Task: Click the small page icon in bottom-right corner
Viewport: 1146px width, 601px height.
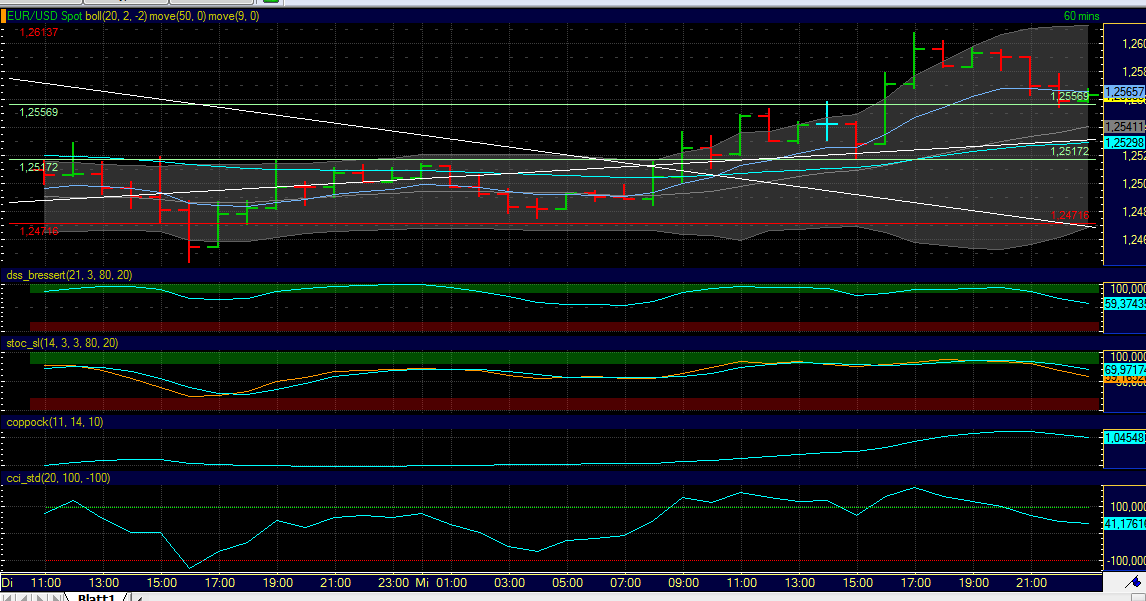Action: pyautogui.click(x=1137, y=597)
